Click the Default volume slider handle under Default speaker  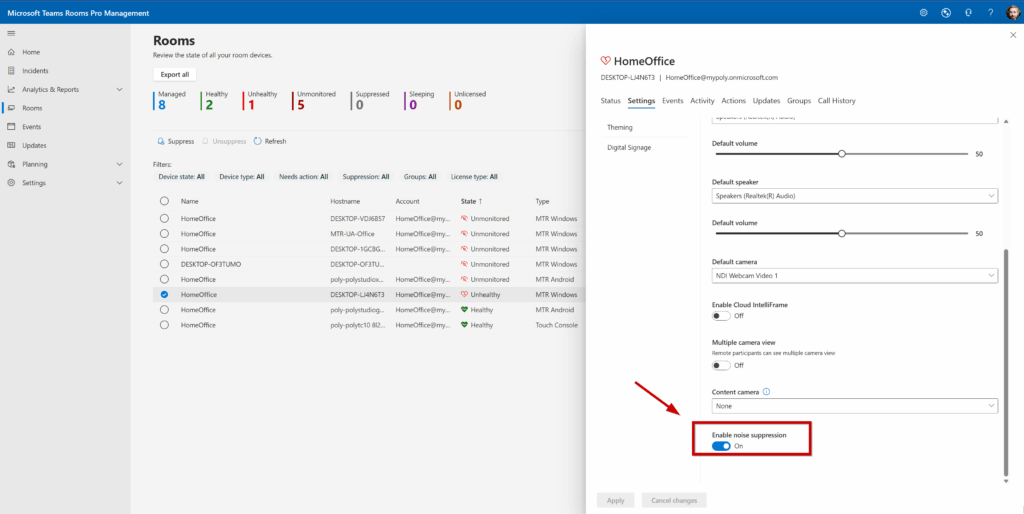click(842, 233)
